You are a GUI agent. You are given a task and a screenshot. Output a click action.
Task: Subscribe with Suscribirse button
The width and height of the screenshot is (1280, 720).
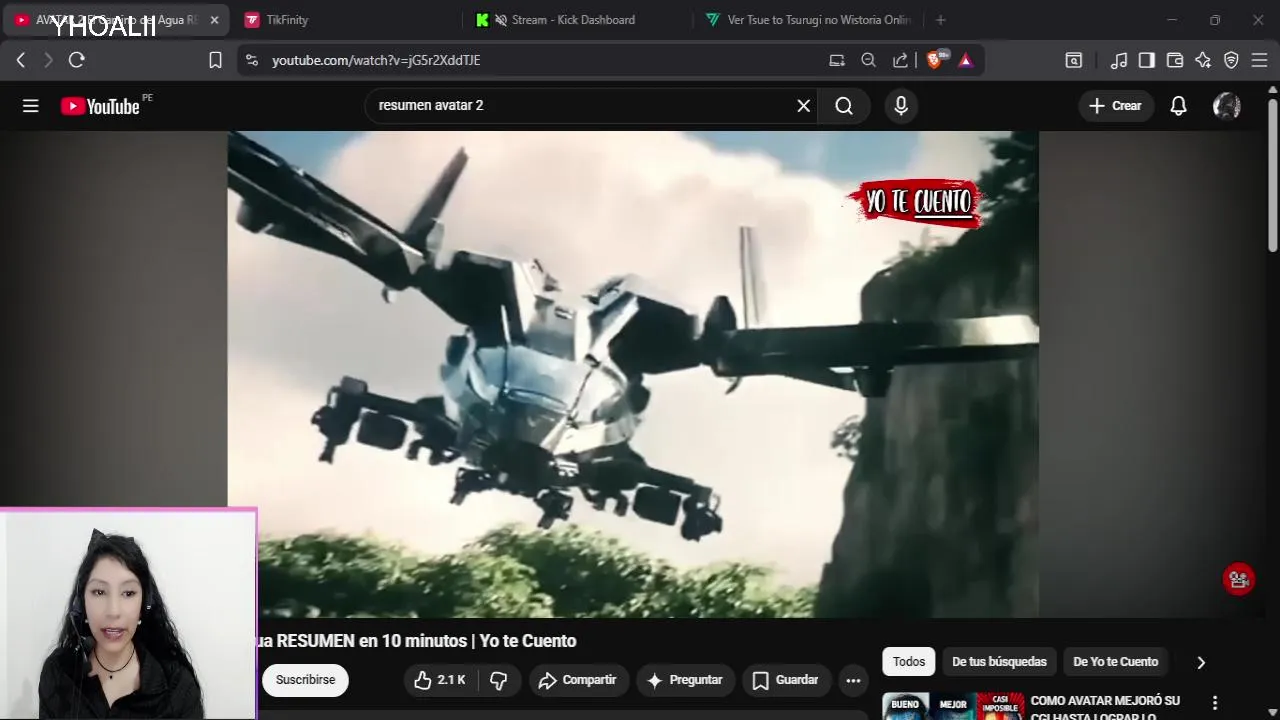[x=305, y=680]
